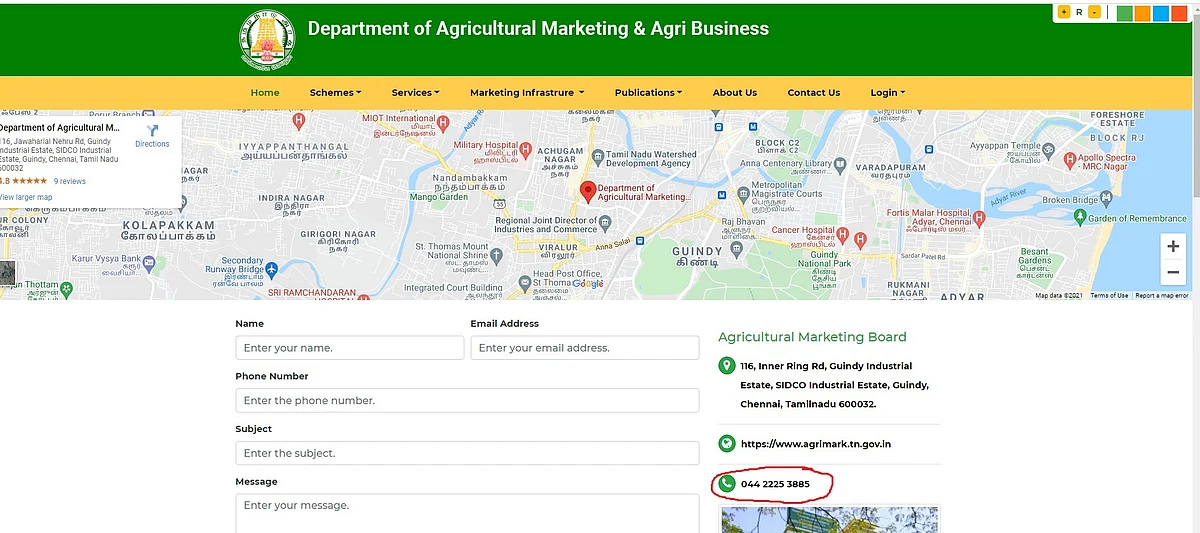The height and width of the screenshot is (533, 1200).
Task: Zoom out on the map
Action: tap(1173, 271)
